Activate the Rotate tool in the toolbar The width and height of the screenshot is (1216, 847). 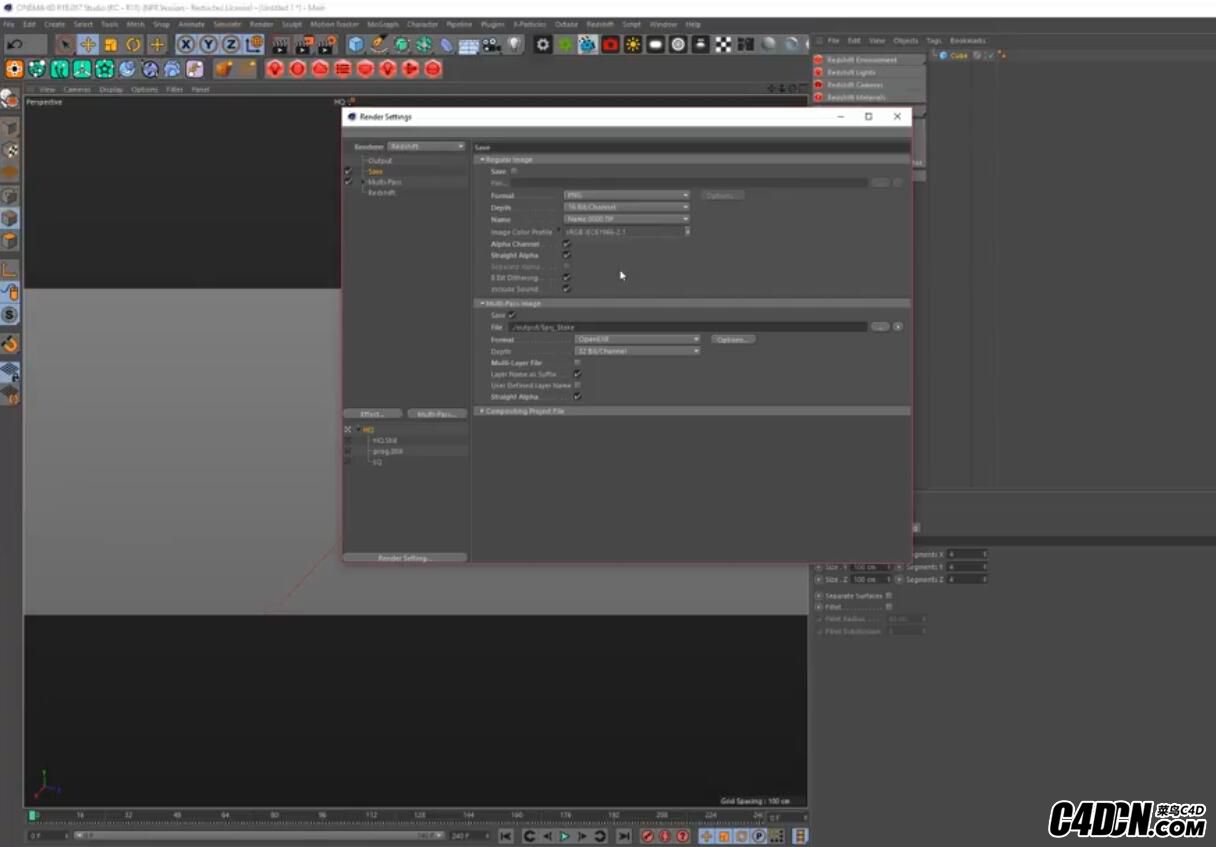[x=133, y=45]
